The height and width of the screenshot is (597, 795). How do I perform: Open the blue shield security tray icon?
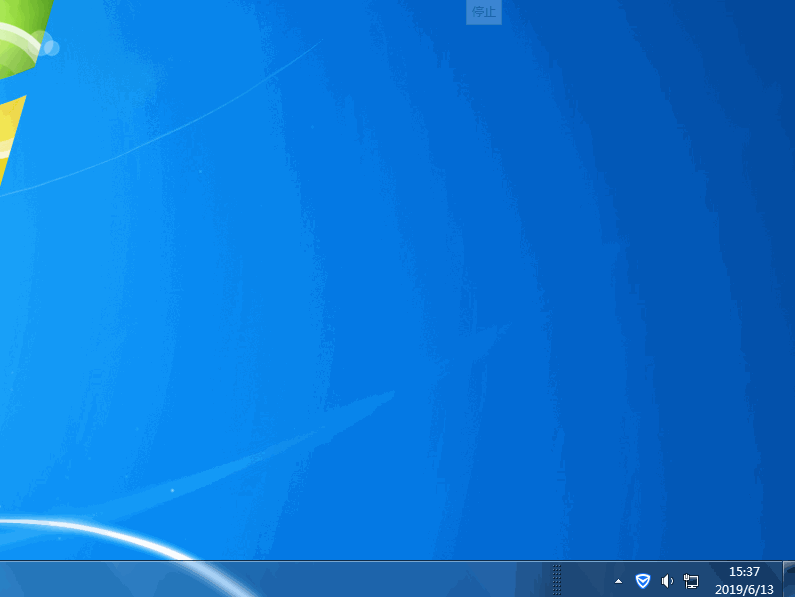(642, 581)
